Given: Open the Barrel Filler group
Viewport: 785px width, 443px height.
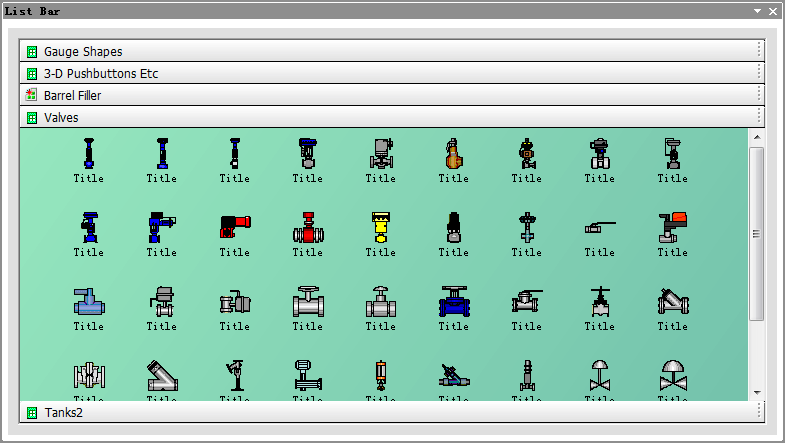Looking at the screenshot, I should pos(72,95).
